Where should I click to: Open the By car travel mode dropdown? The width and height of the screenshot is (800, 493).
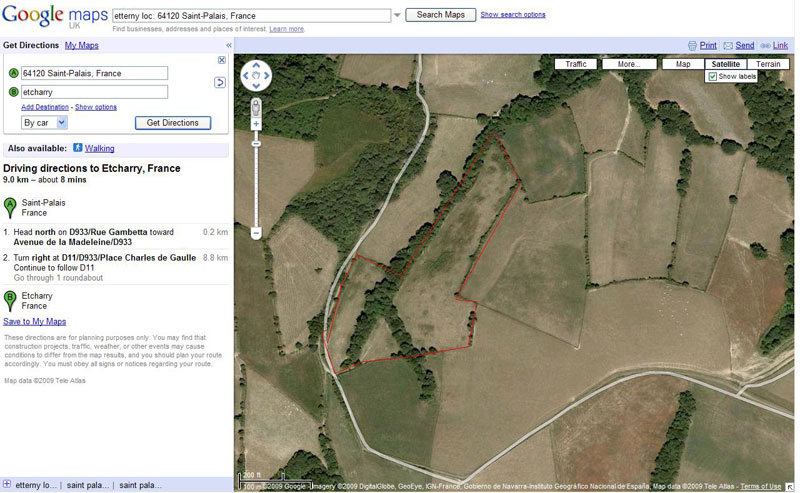[44, 122]
